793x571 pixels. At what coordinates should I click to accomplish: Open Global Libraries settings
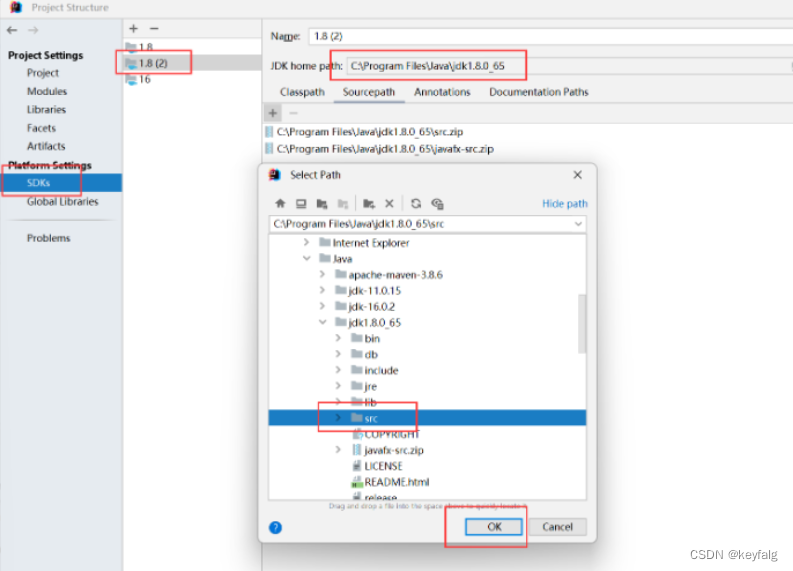[63, 201]
